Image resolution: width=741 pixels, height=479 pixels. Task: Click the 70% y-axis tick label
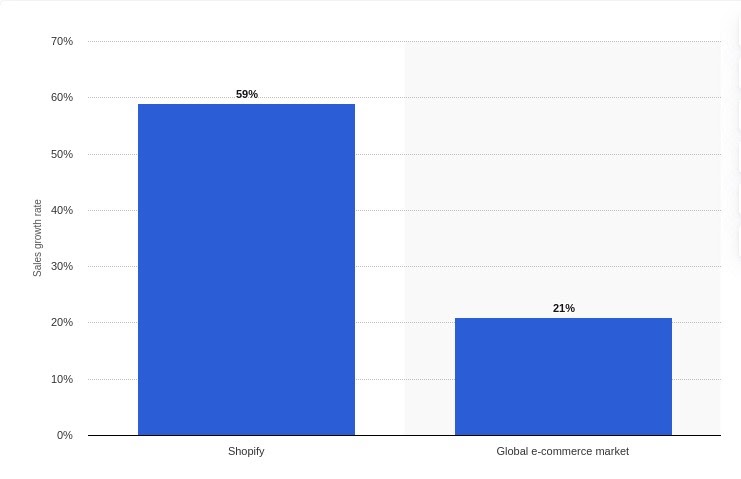pyautogui.click(x=62, y=42)
